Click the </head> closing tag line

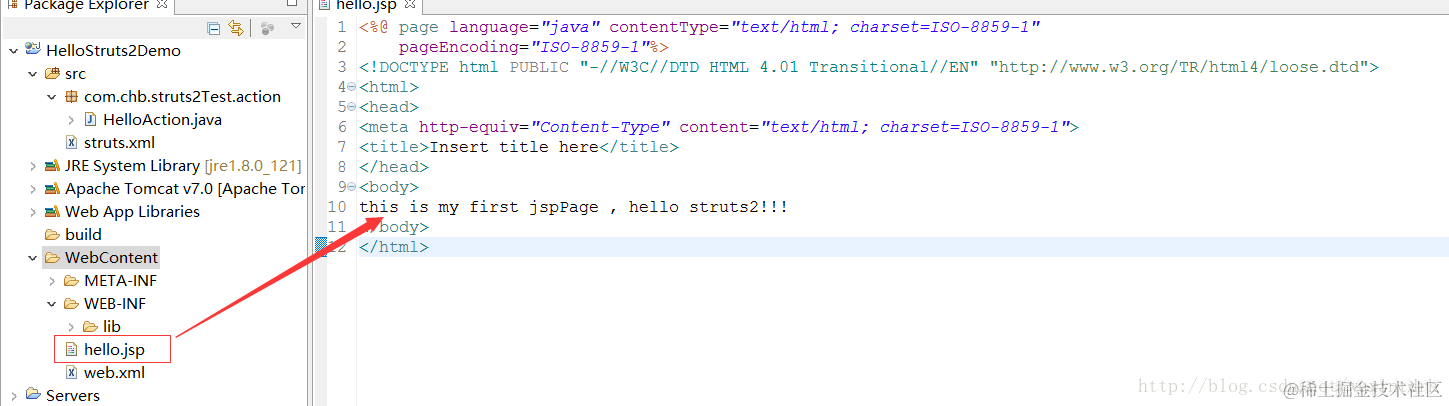394,167
